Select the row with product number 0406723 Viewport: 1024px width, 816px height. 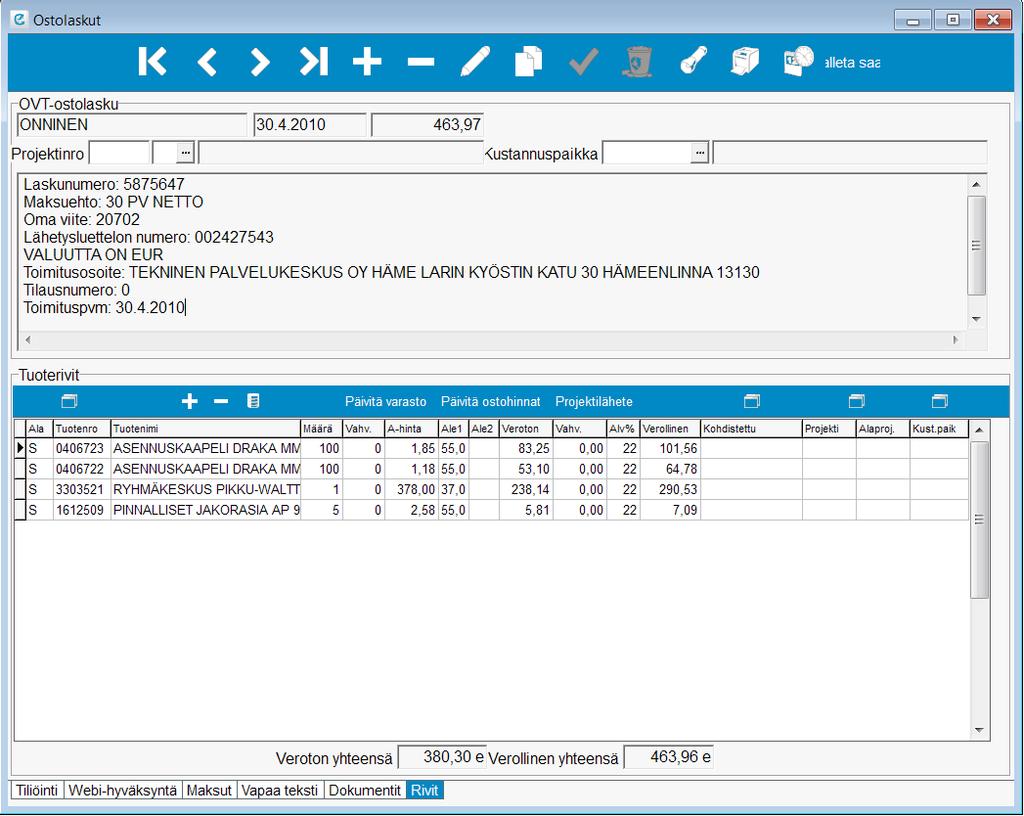(x=491, y=448)
